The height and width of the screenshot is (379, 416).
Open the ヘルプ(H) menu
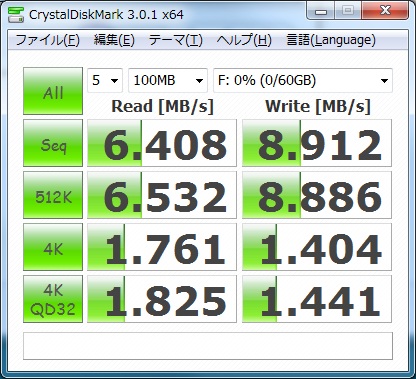(x=244, y=40)
